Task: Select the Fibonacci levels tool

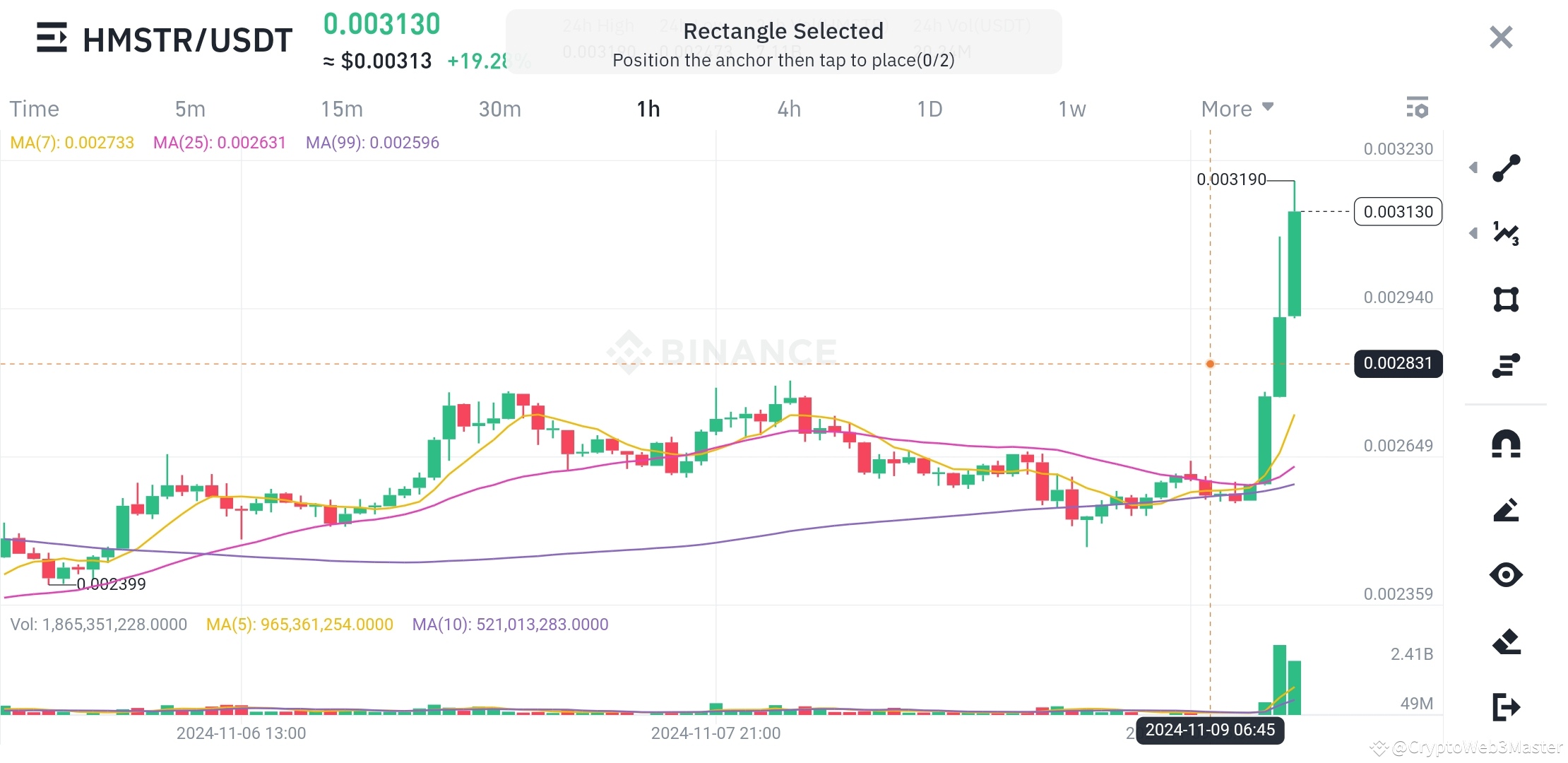Action: pyautogui.click(x=1506, y=365)
